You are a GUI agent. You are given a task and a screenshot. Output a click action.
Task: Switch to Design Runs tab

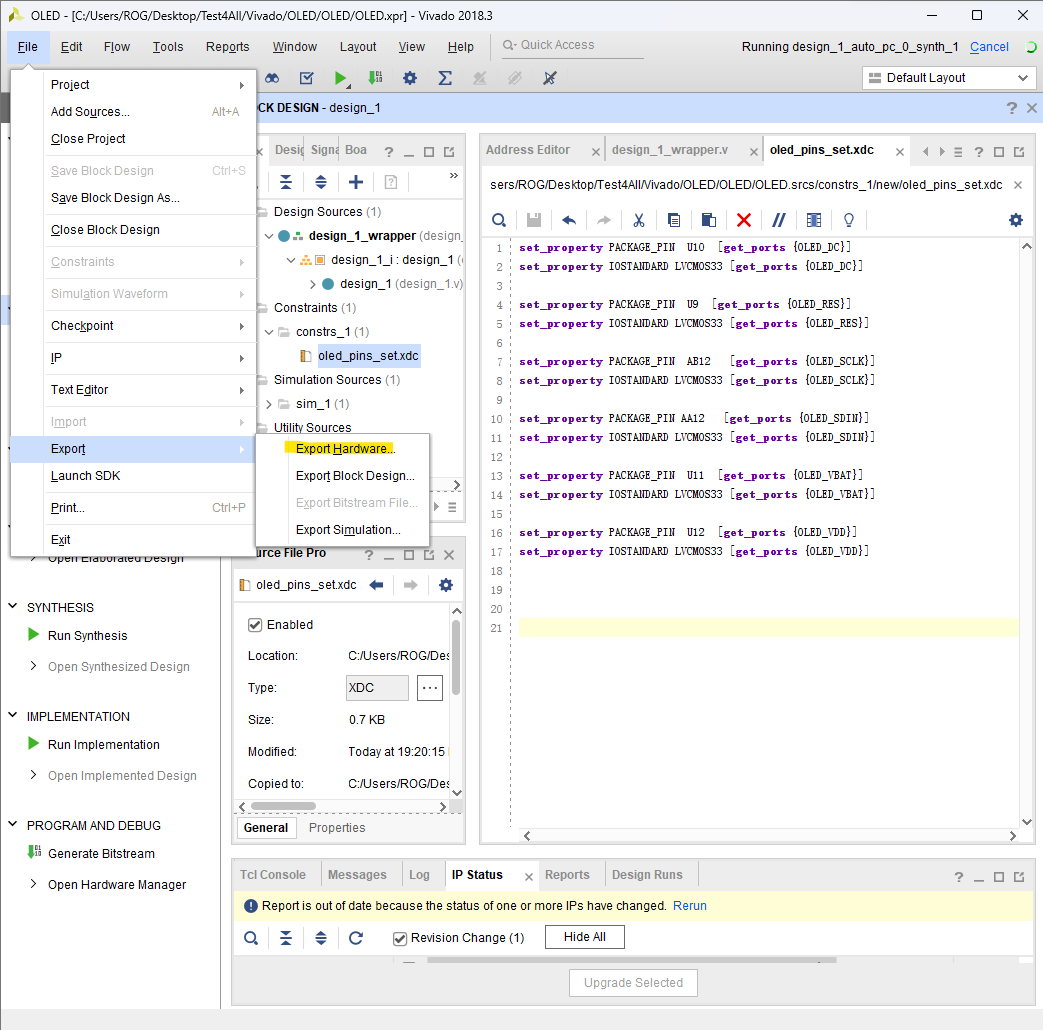click(x=647, y=875)
